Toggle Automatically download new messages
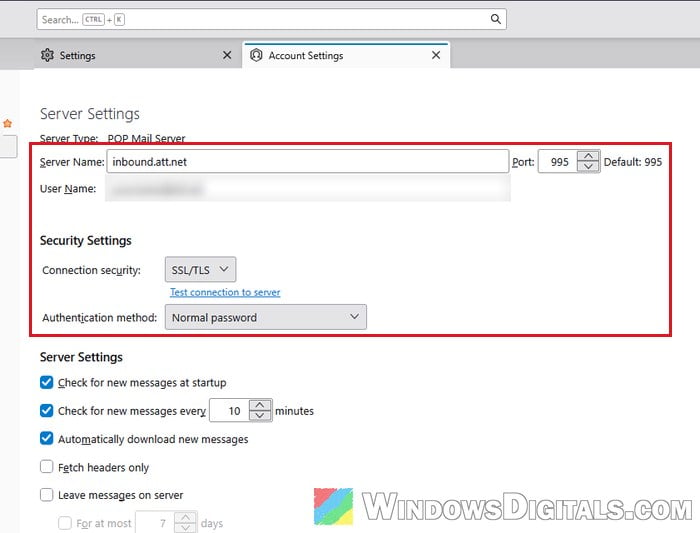Image resolution: width=700 pixels, height=533 pixels. (46, 439)
